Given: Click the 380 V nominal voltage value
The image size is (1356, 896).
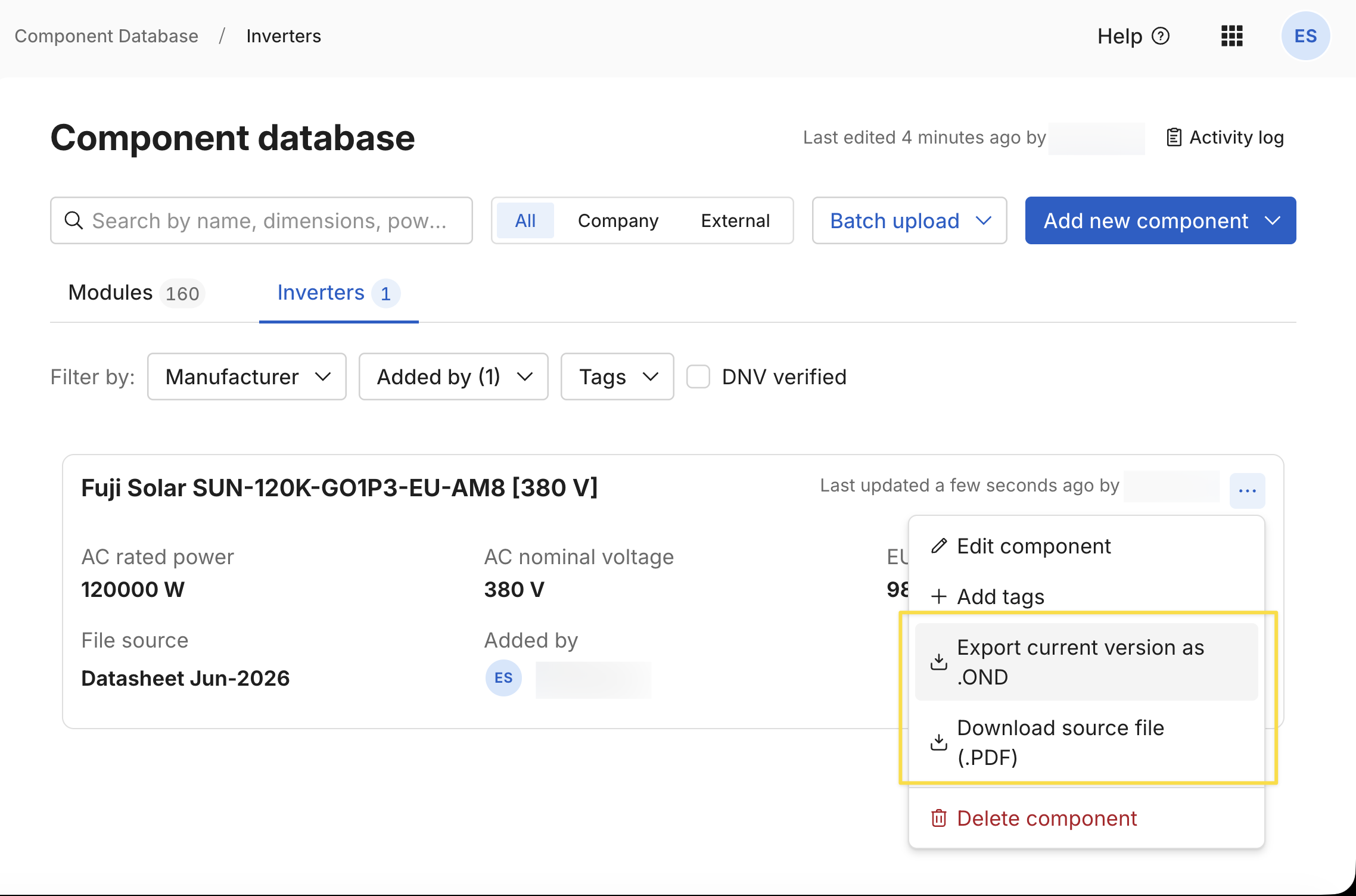Looking at the screenshot, I should pyautogui.click(x=514, y=589).
